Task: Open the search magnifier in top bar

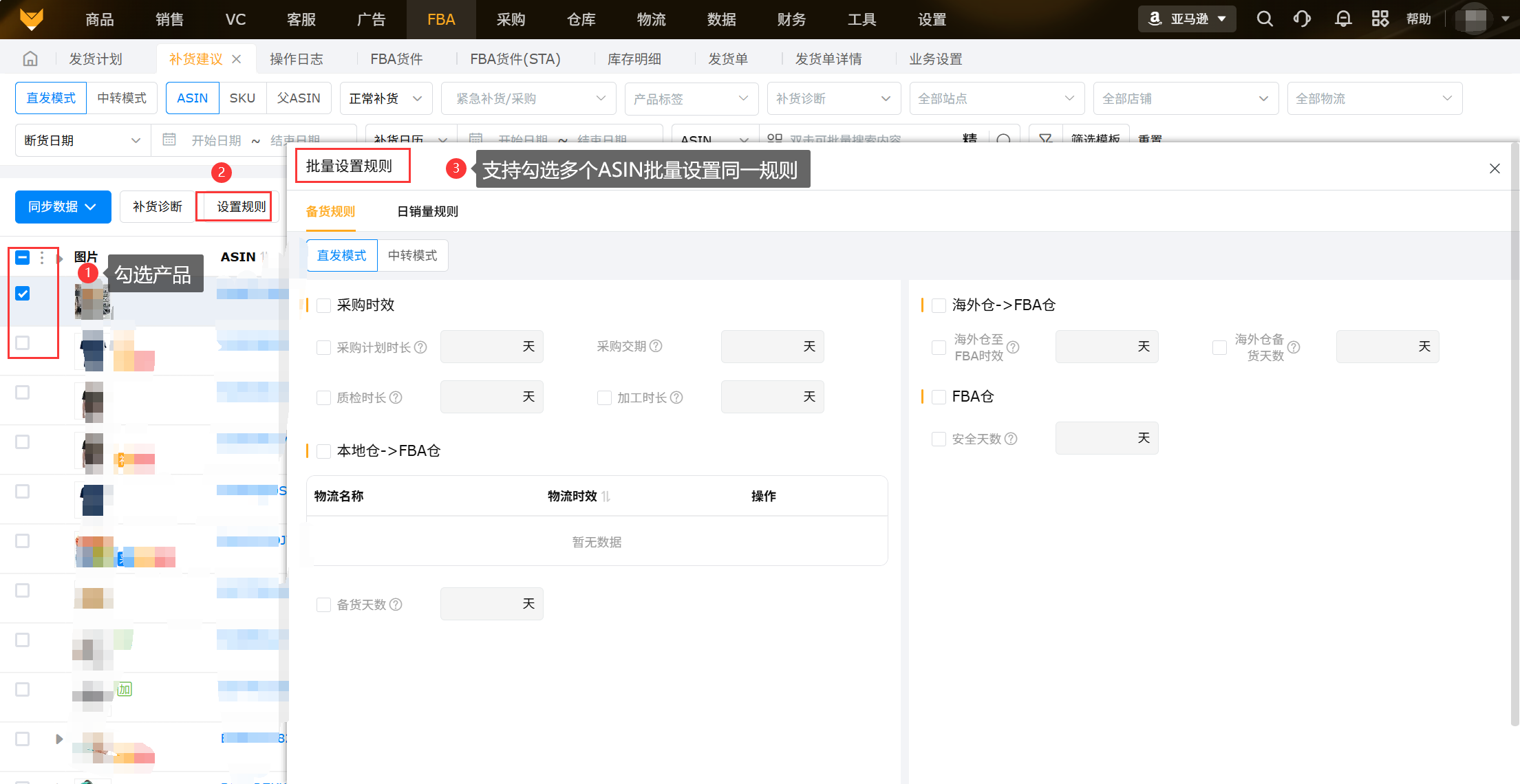Action: click(1264, 19)
